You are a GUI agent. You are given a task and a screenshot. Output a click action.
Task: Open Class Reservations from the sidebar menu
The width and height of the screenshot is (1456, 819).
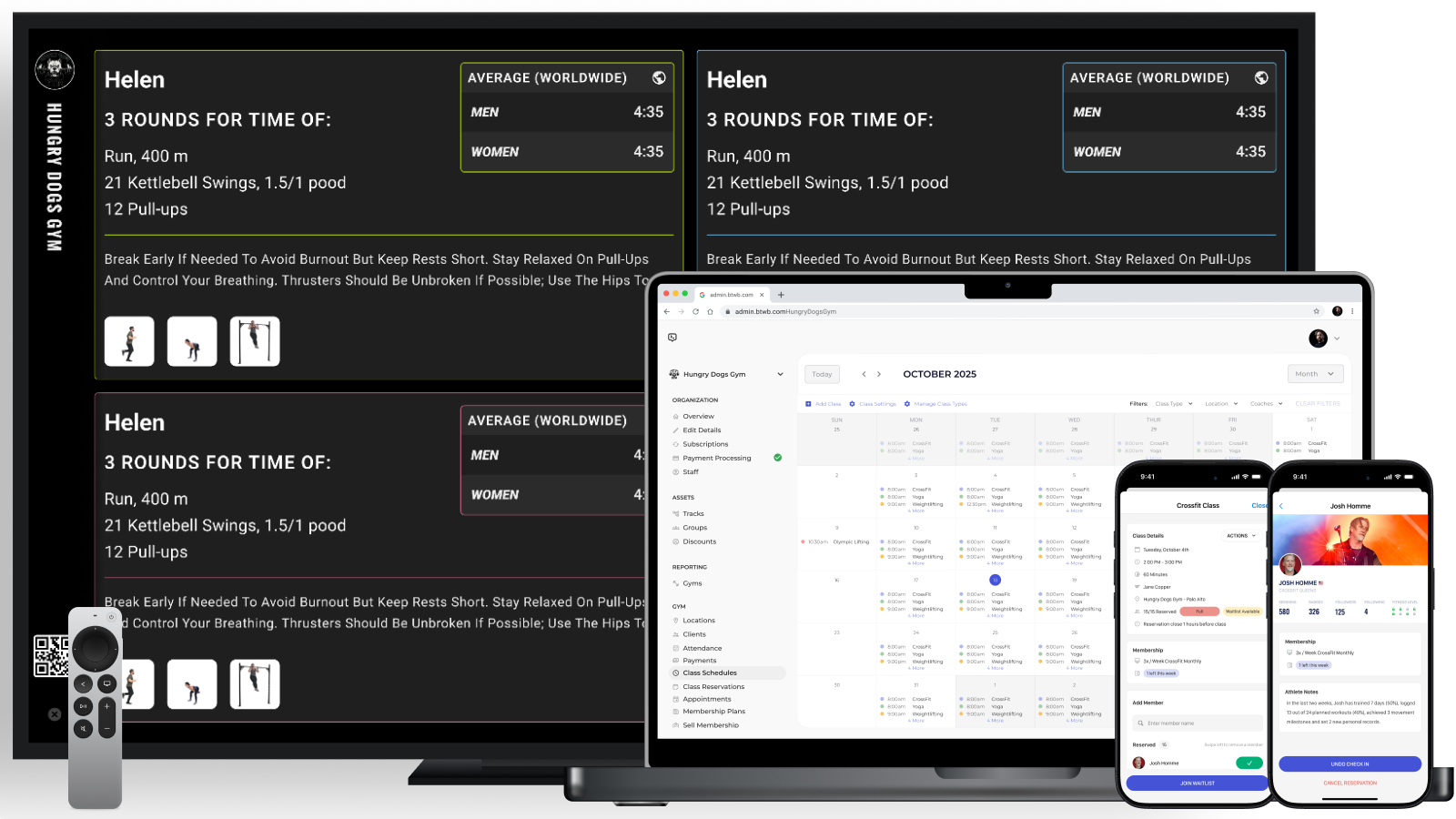click(713, 686)
